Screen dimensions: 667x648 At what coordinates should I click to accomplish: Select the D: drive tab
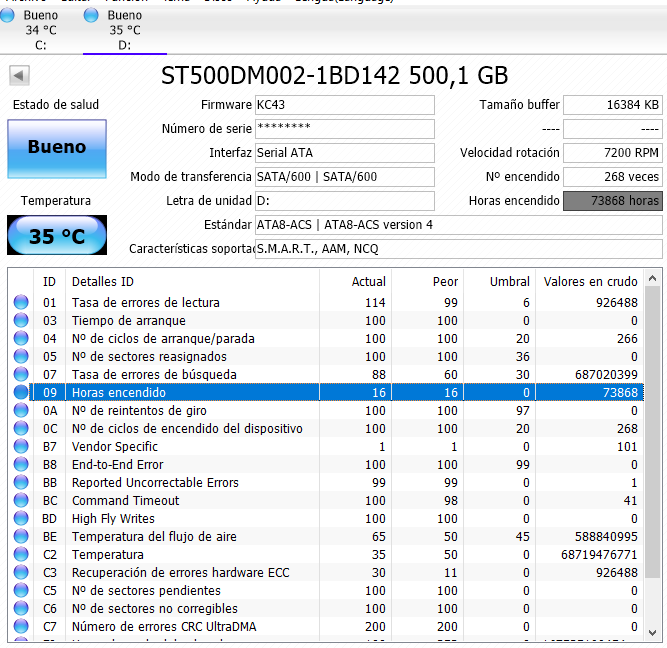point(124,30)
